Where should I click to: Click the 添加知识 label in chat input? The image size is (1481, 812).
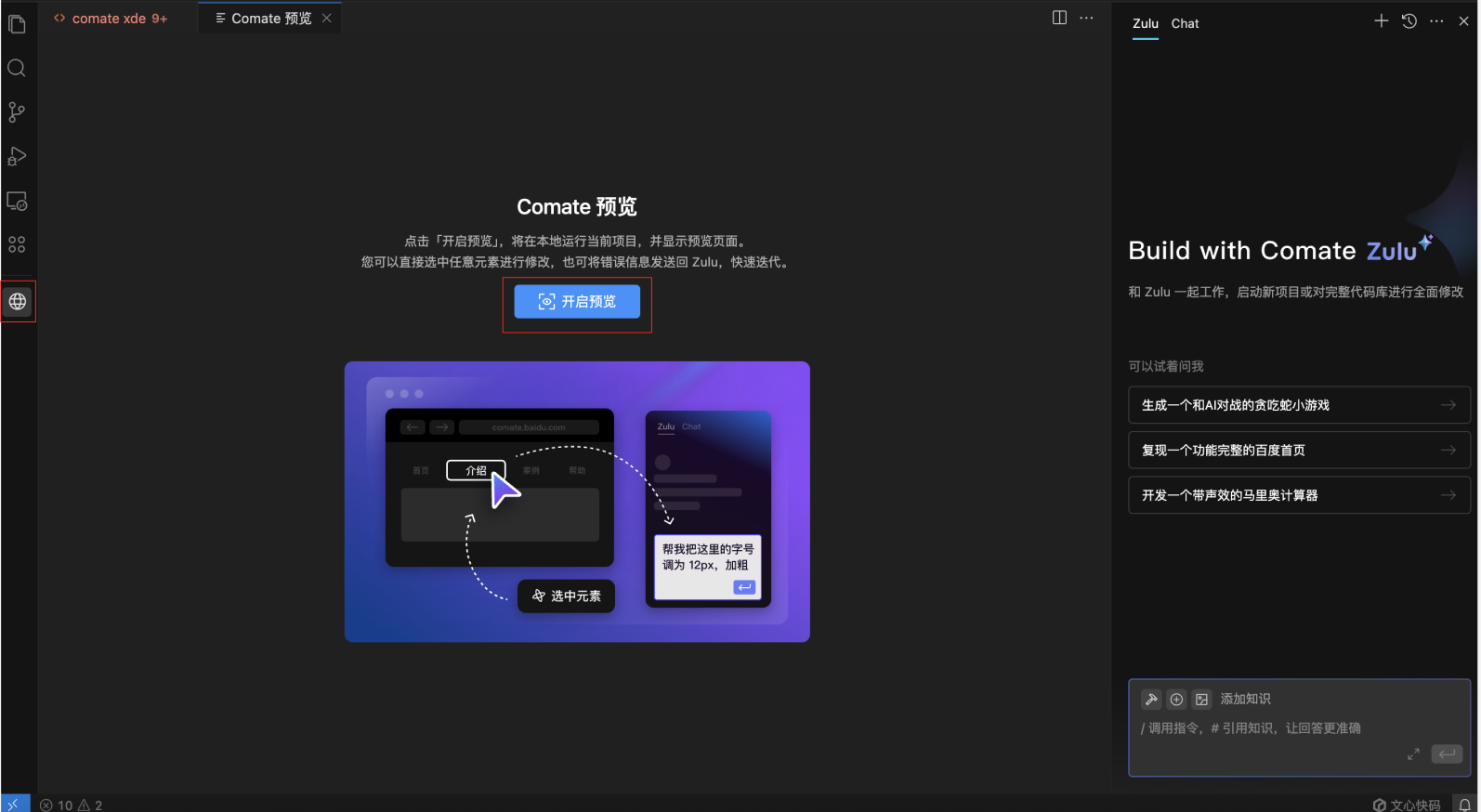1245,700
